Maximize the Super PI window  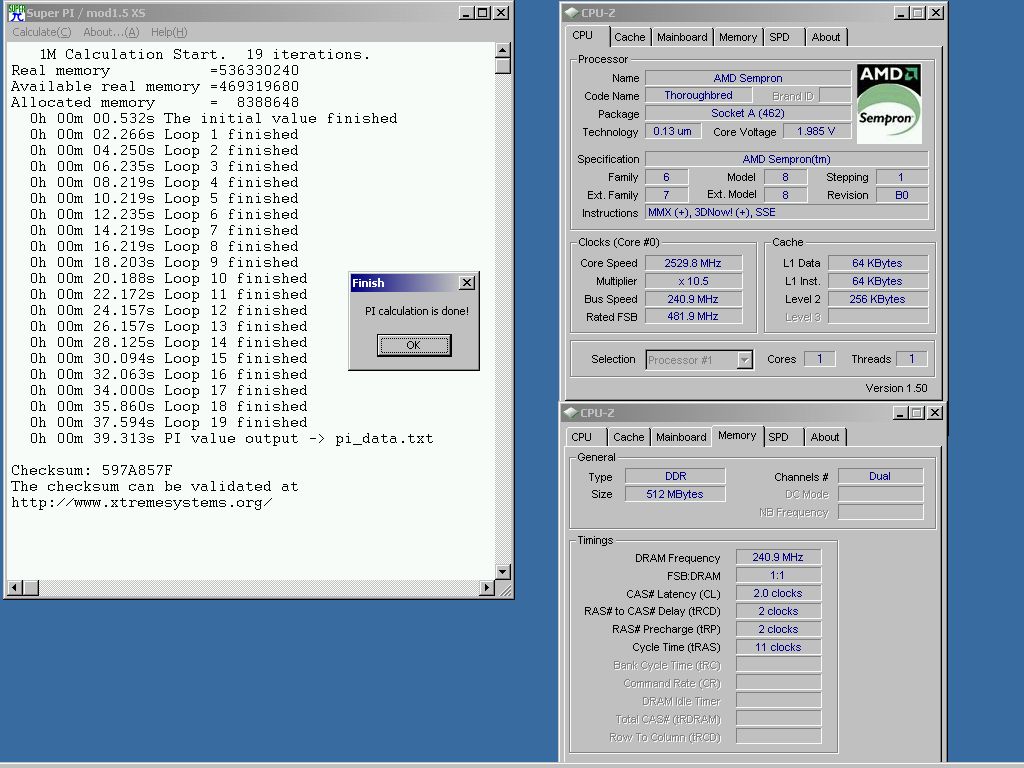483,12
